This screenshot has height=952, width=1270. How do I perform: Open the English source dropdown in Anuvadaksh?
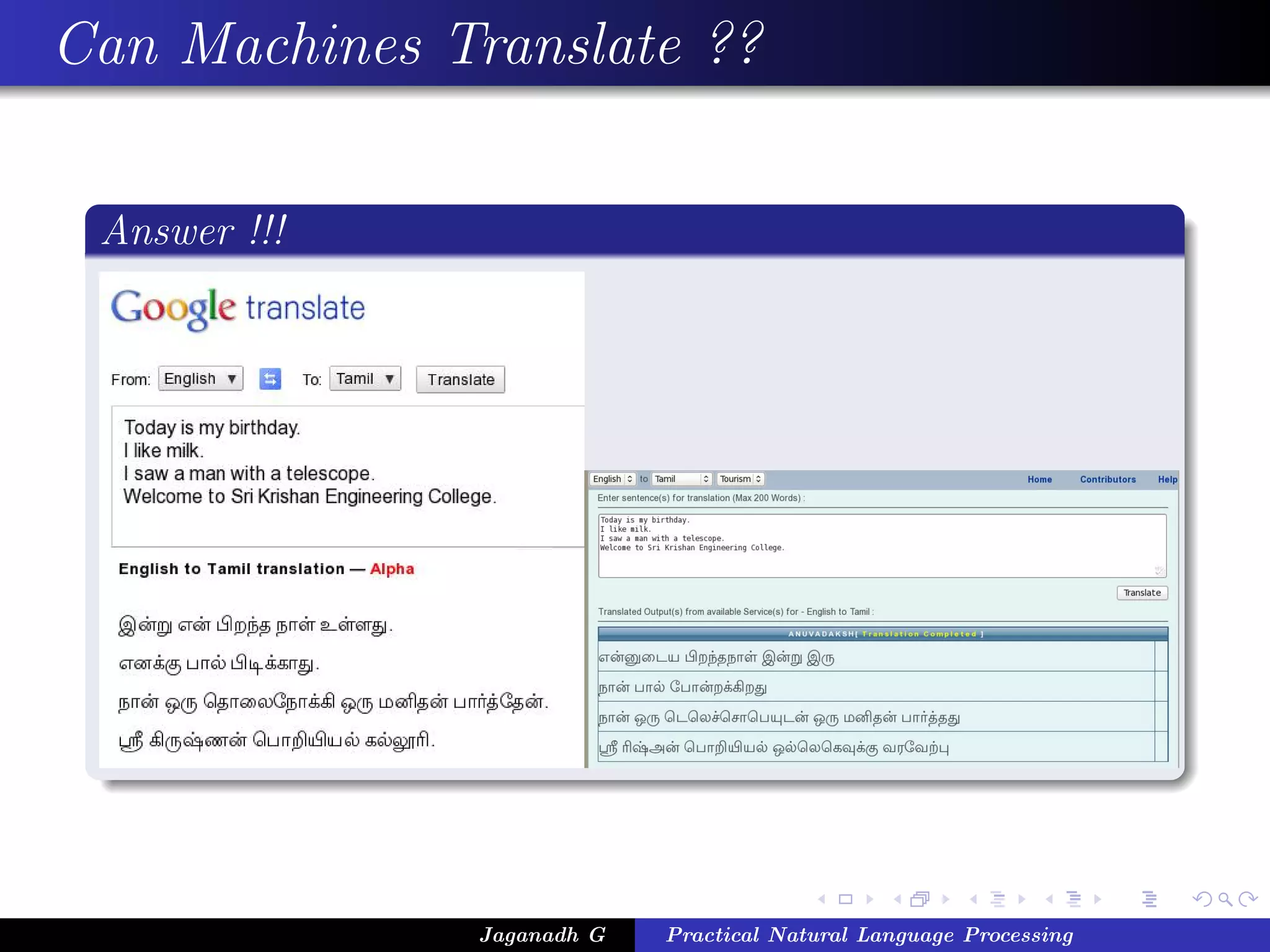[x=612, y=479]
